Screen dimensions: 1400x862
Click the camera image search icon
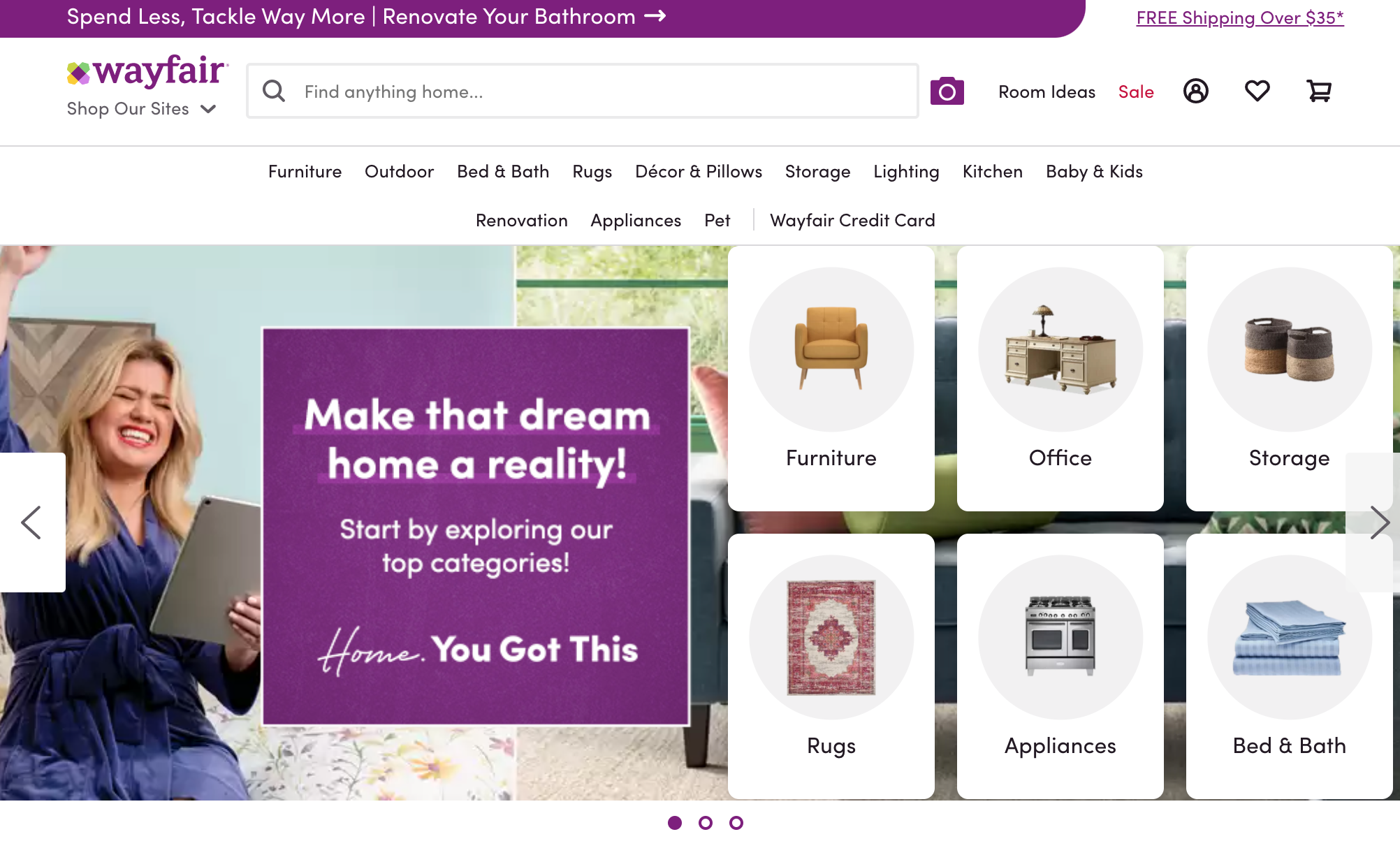947,91
